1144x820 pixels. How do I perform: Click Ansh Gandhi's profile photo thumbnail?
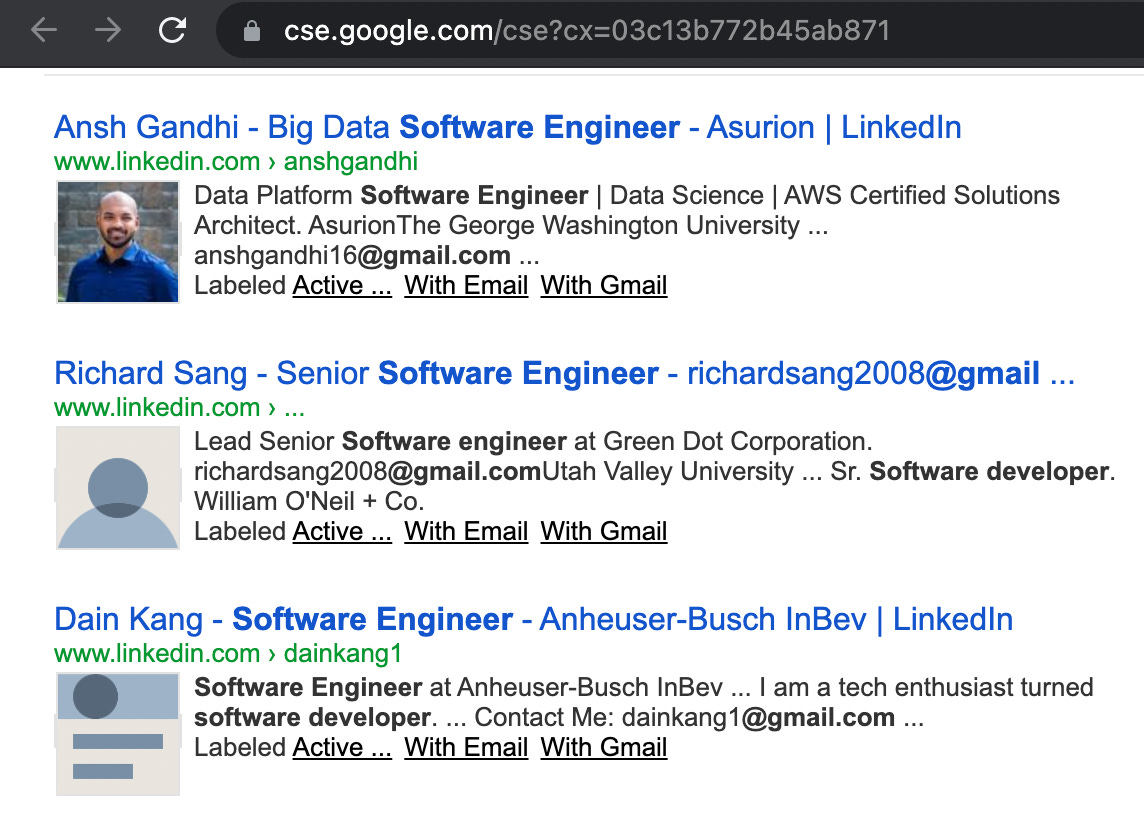(x=117, y=241)
